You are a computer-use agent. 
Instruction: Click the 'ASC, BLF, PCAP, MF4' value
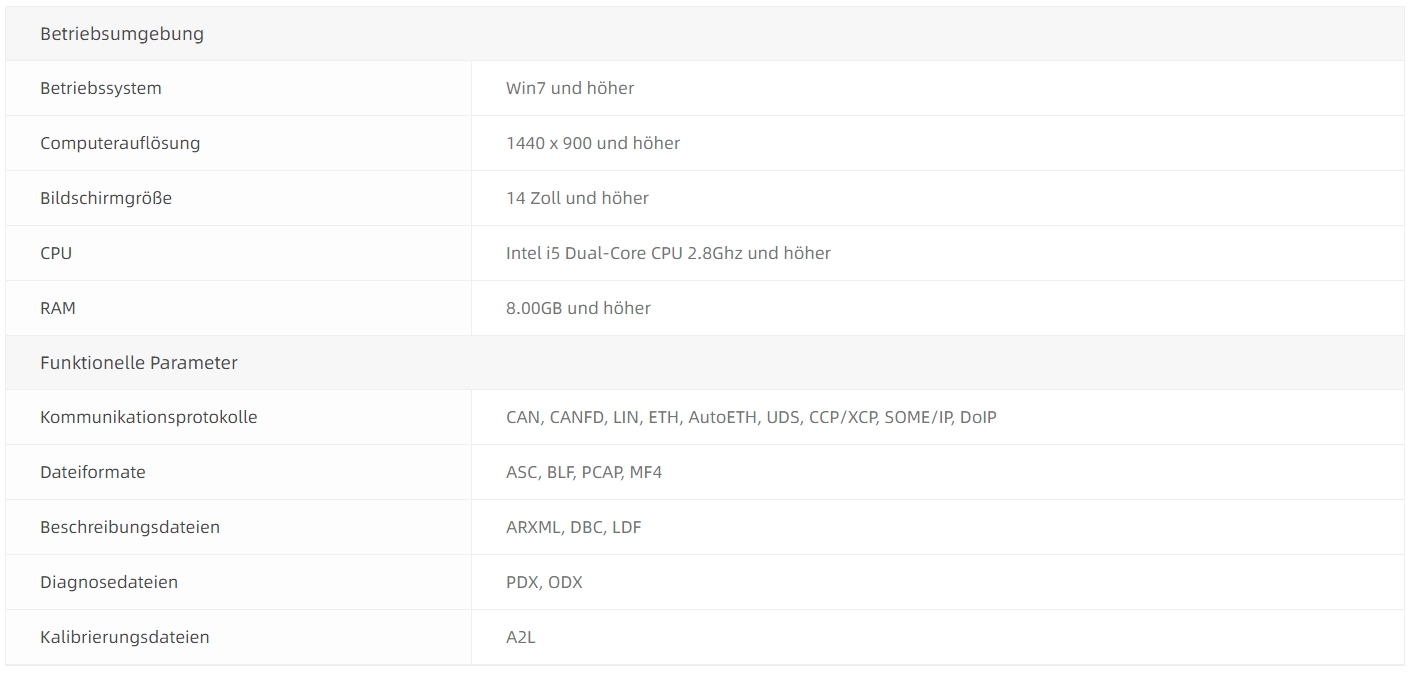584,472
